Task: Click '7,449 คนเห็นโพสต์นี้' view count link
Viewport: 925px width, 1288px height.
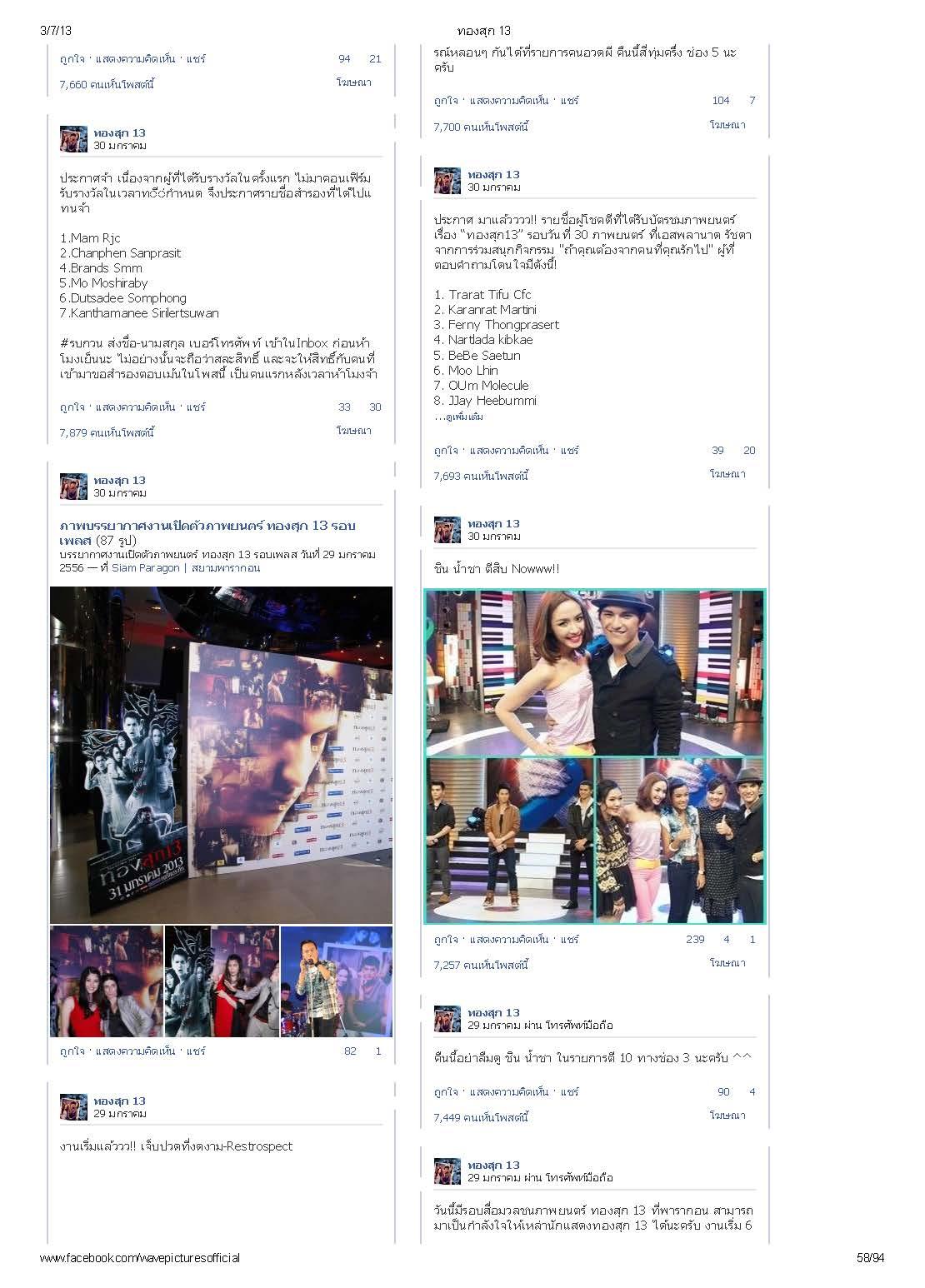Action: 481,1118
